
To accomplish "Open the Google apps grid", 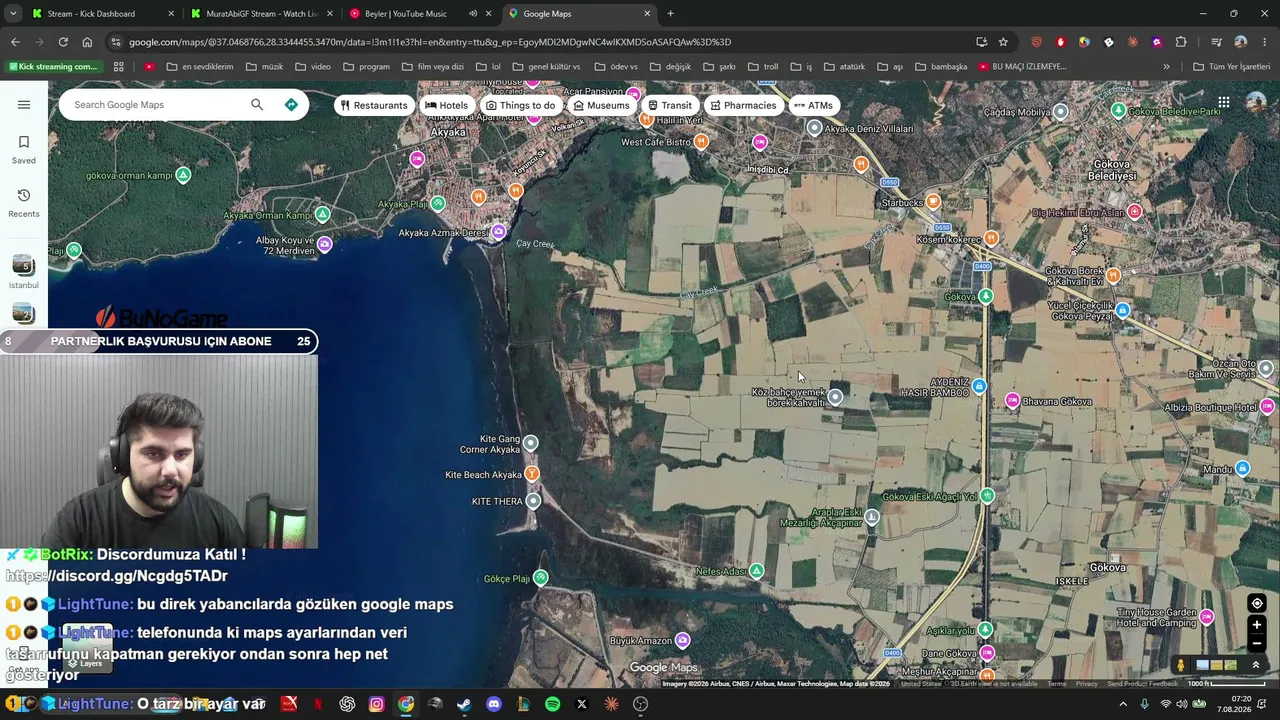I will 1224,102.
